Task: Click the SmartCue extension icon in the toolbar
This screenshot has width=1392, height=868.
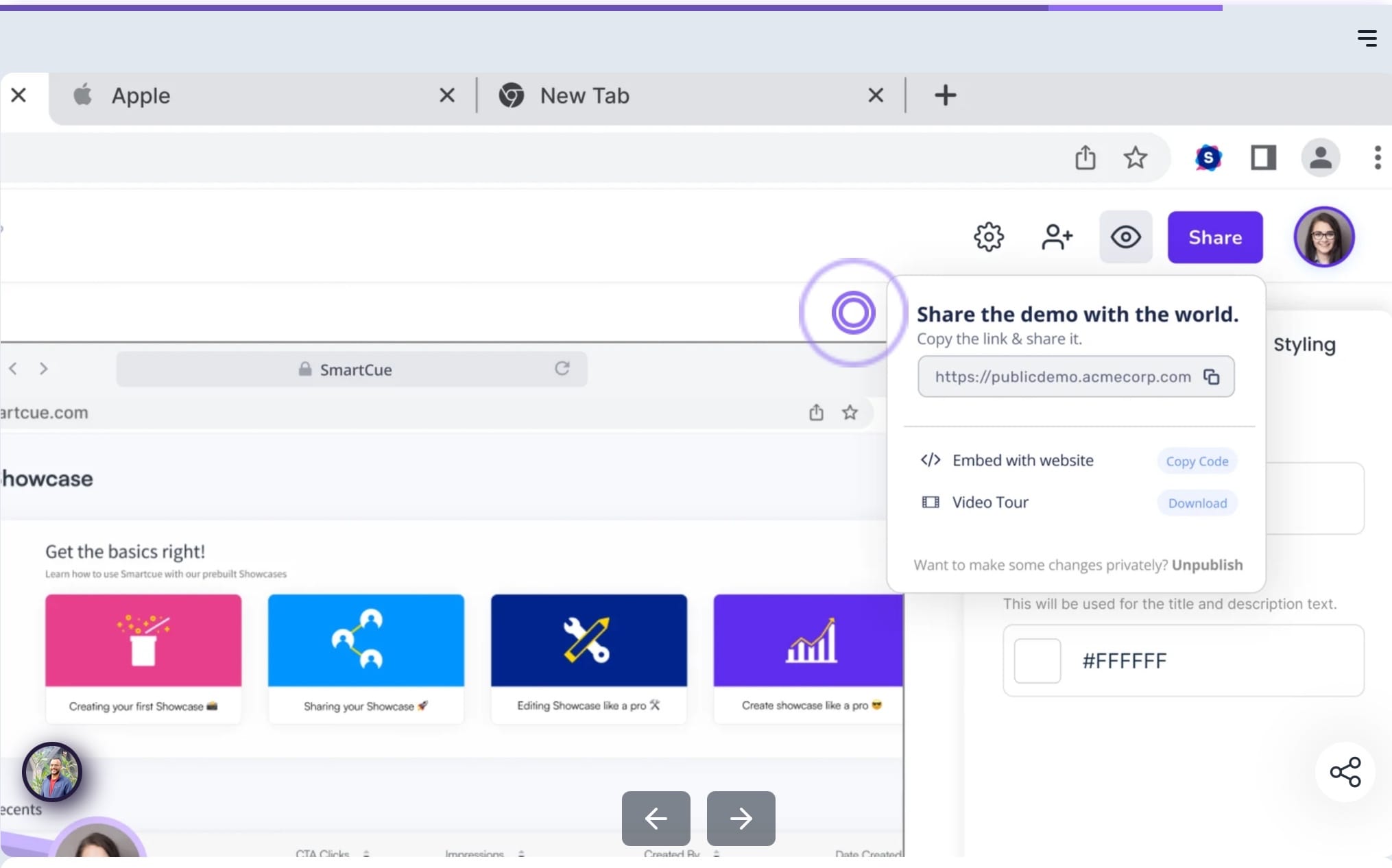Action: pos(1208,157)
